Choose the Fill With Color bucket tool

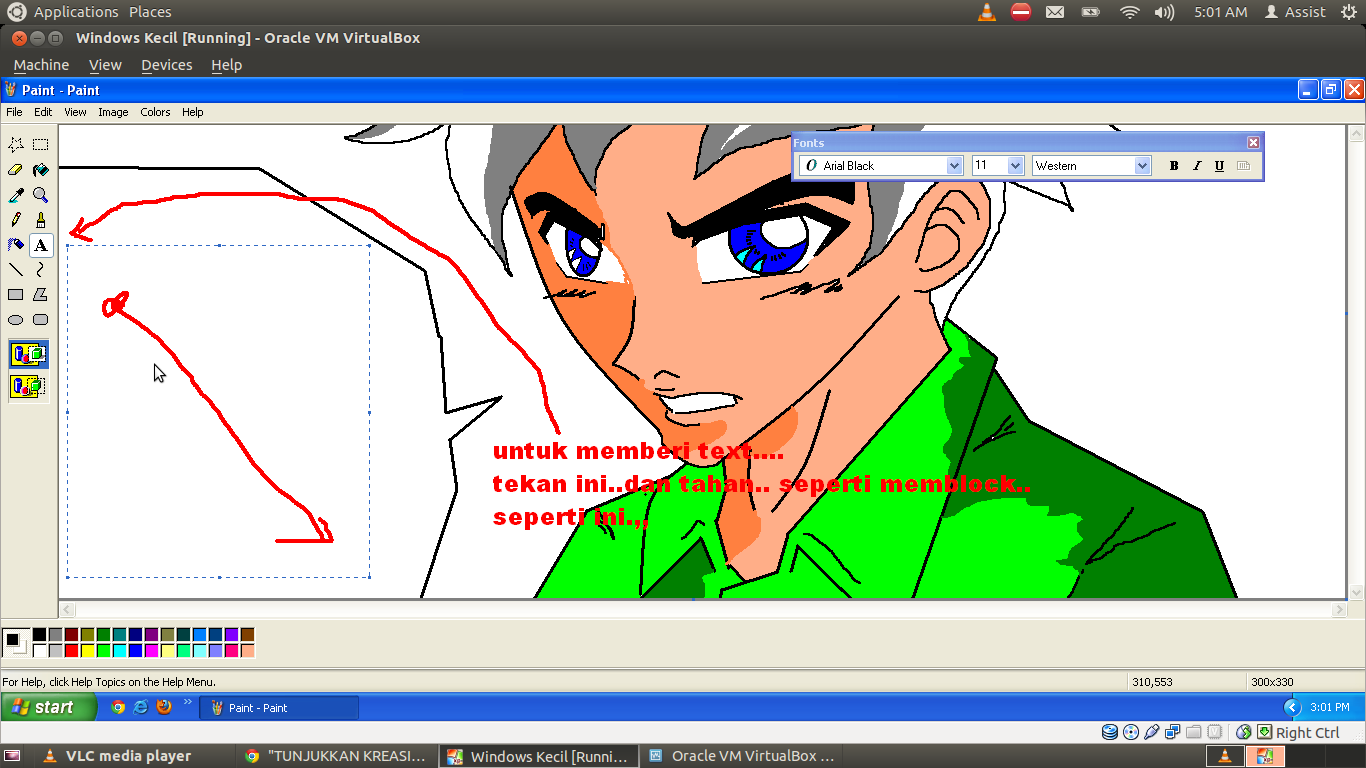click(x=41, y=170)
